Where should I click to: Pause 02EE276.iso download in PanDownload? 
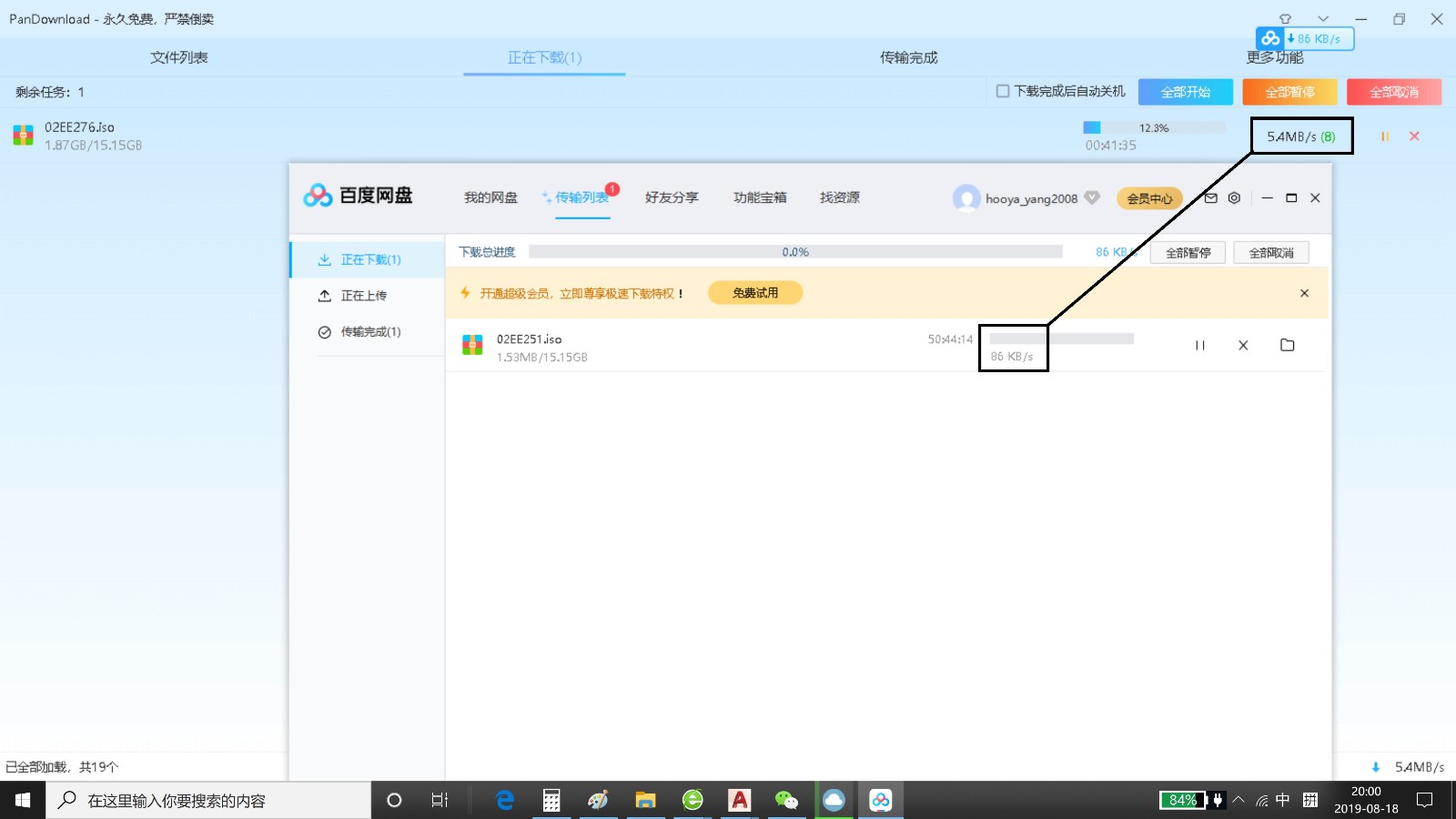click(1384, 136)
